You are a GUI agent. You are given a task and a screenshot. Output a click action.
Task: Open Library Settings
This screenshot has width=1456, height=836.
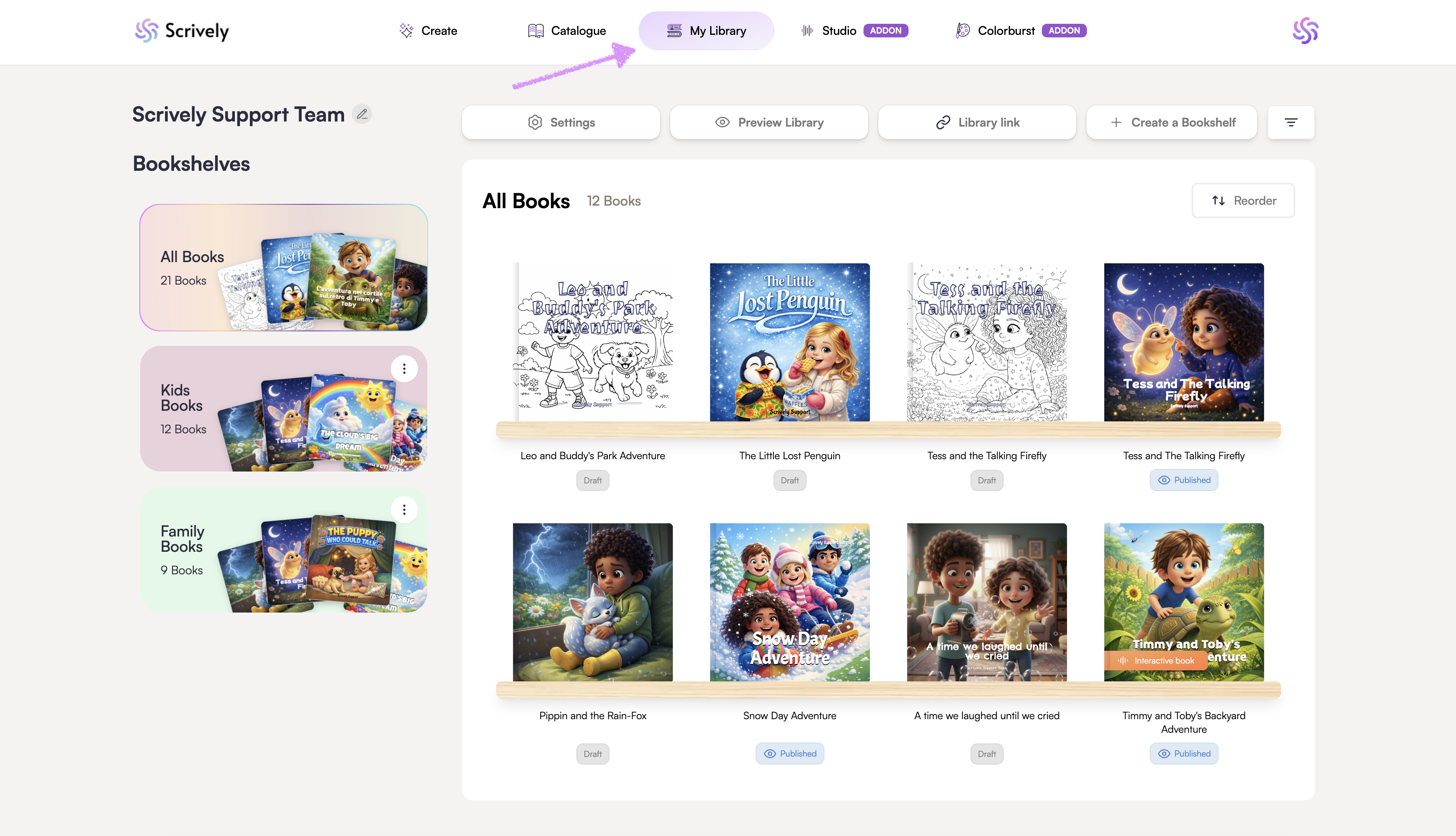click(x=561, y=122)
